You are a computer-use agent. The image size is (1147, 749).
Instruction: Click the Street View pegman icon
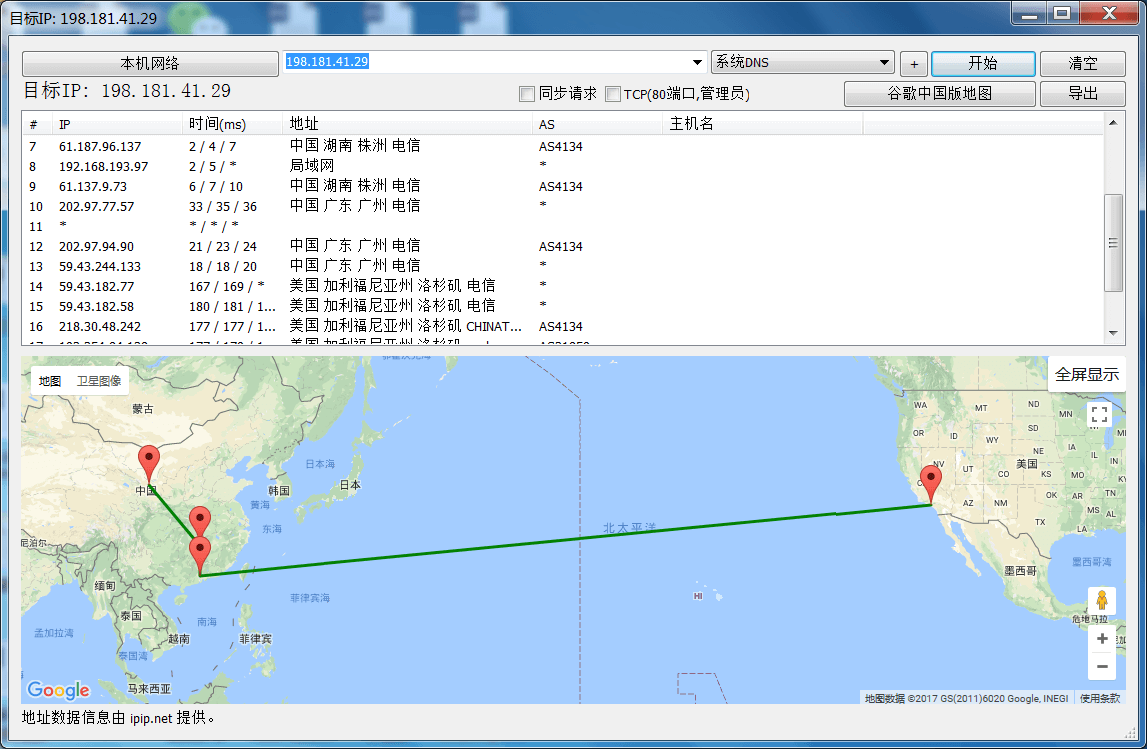pos(1101,600)
